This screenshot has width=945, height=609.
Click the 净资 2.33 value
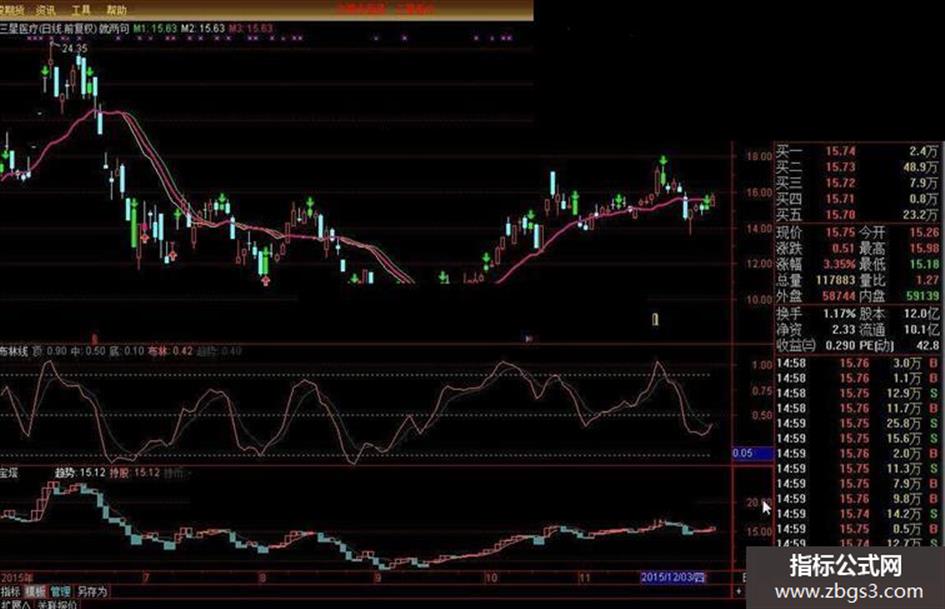click(844, 329)
